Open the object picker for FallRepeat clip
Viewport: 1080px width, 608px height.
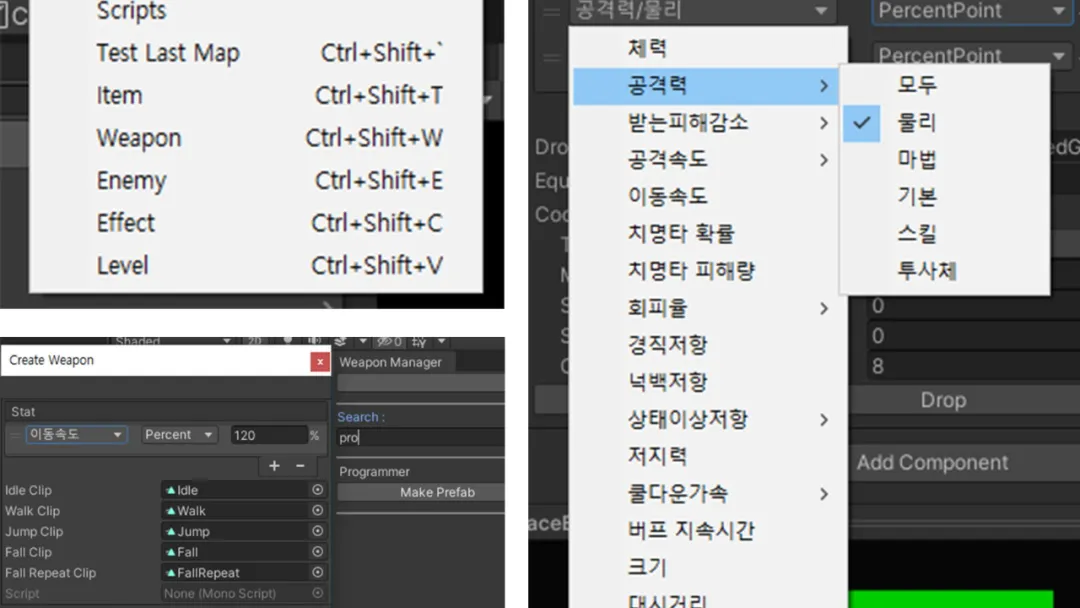click(319, 572)
